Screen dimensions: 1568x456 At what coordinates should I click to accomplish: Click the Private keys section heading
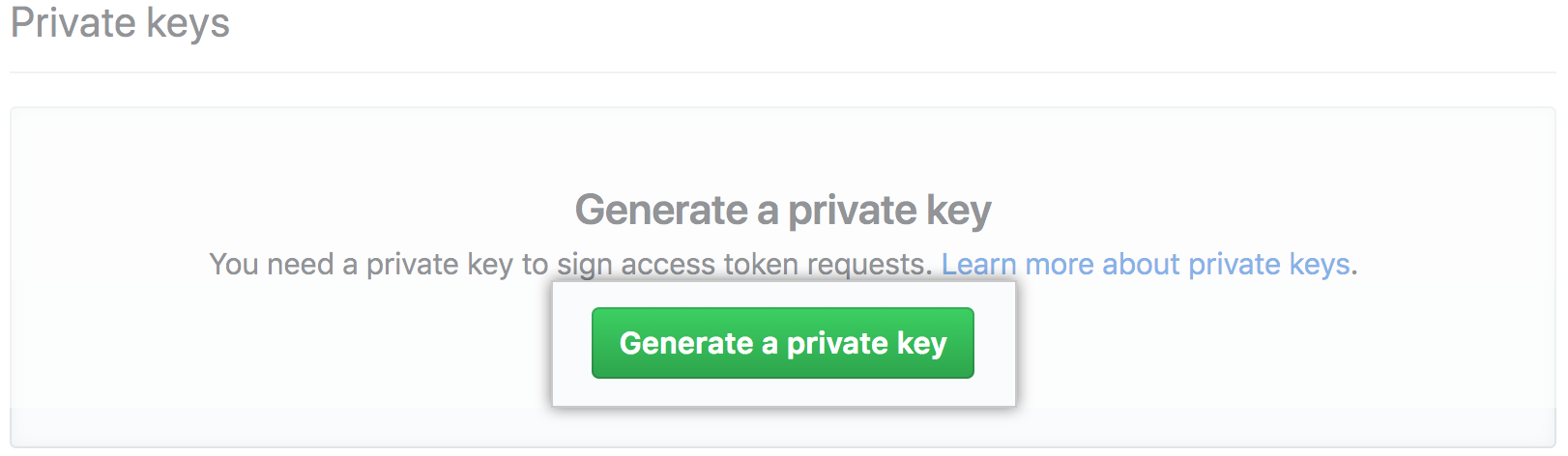[x=120, y=23]
